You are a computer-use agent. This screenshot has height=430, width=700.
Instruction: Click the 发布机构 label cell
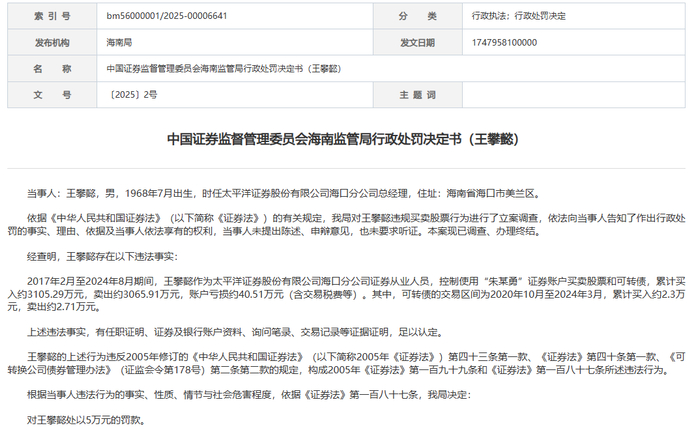click(x=52, y=42)
